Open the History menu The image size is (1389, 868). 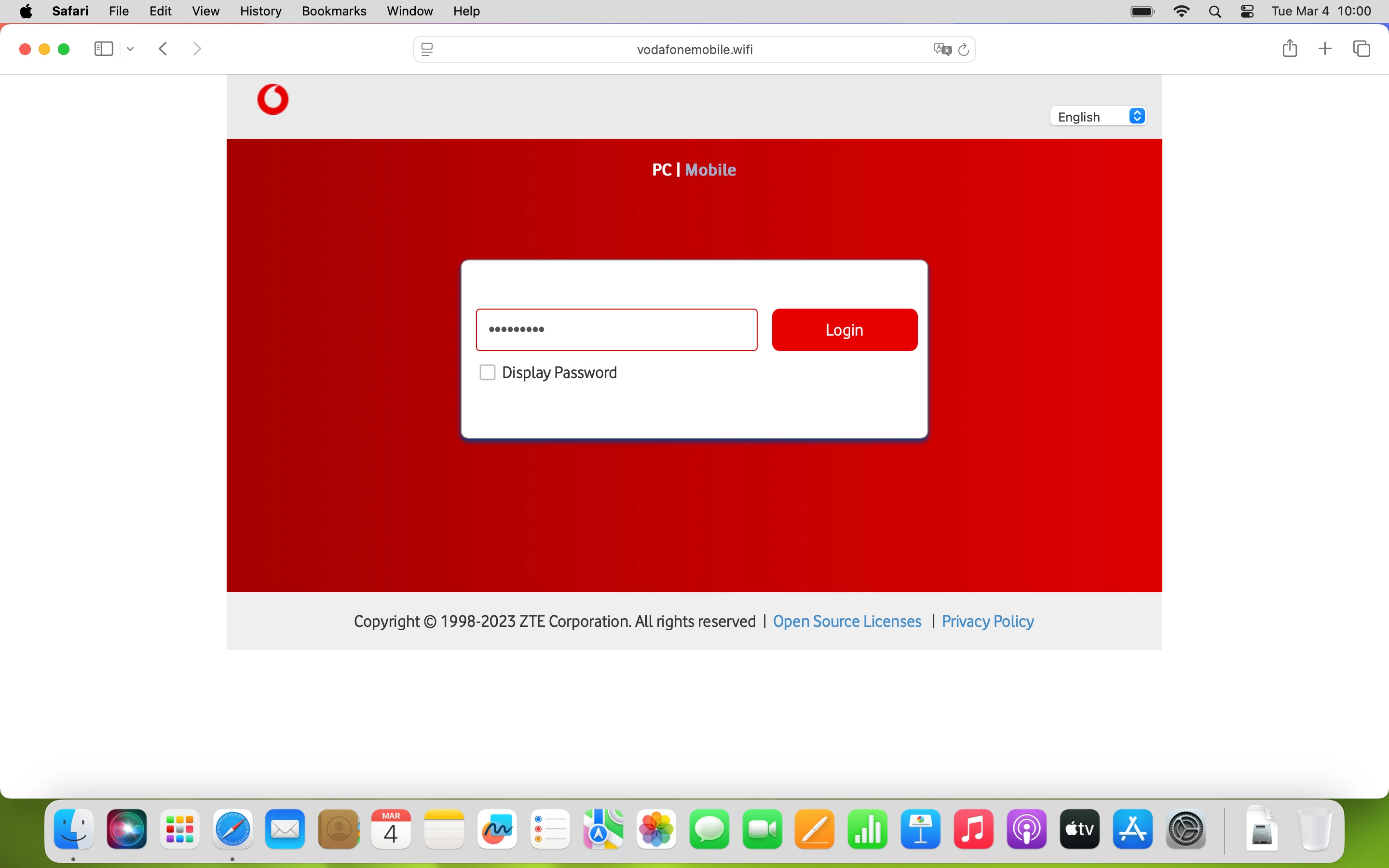pyautogui.click(x=260, y=12)
